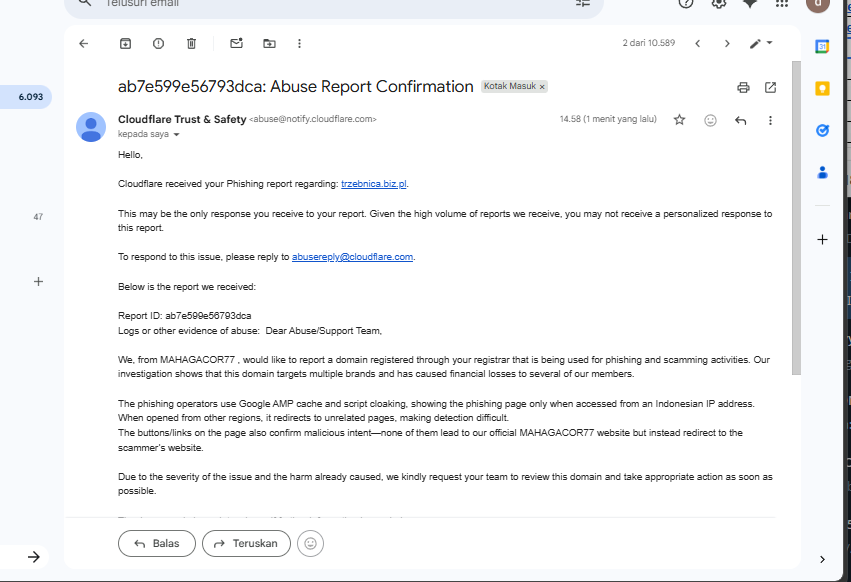Click the email subject heading
The image size is (851, 582).
click(296, 87)
